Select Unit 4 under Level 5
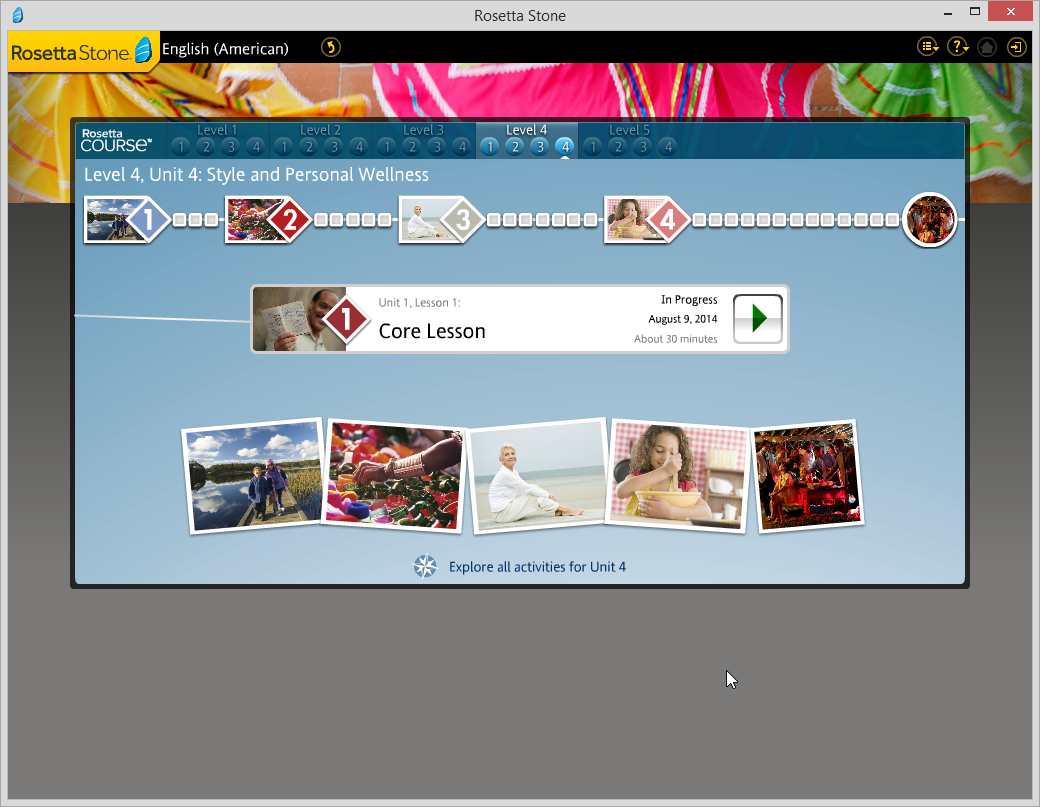Viewport: 1040px width, 807px height. click(668, 147)
